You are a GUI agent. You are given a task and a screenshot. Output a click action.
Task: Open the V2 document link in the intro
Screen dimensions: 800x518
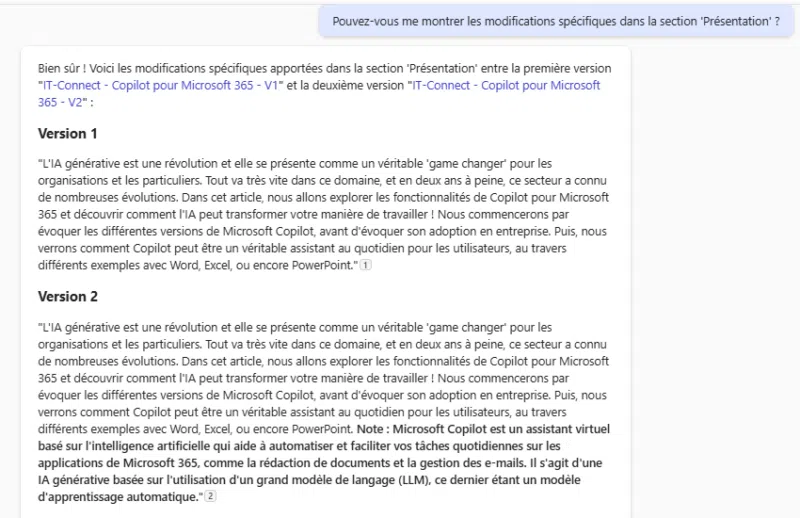506,85
